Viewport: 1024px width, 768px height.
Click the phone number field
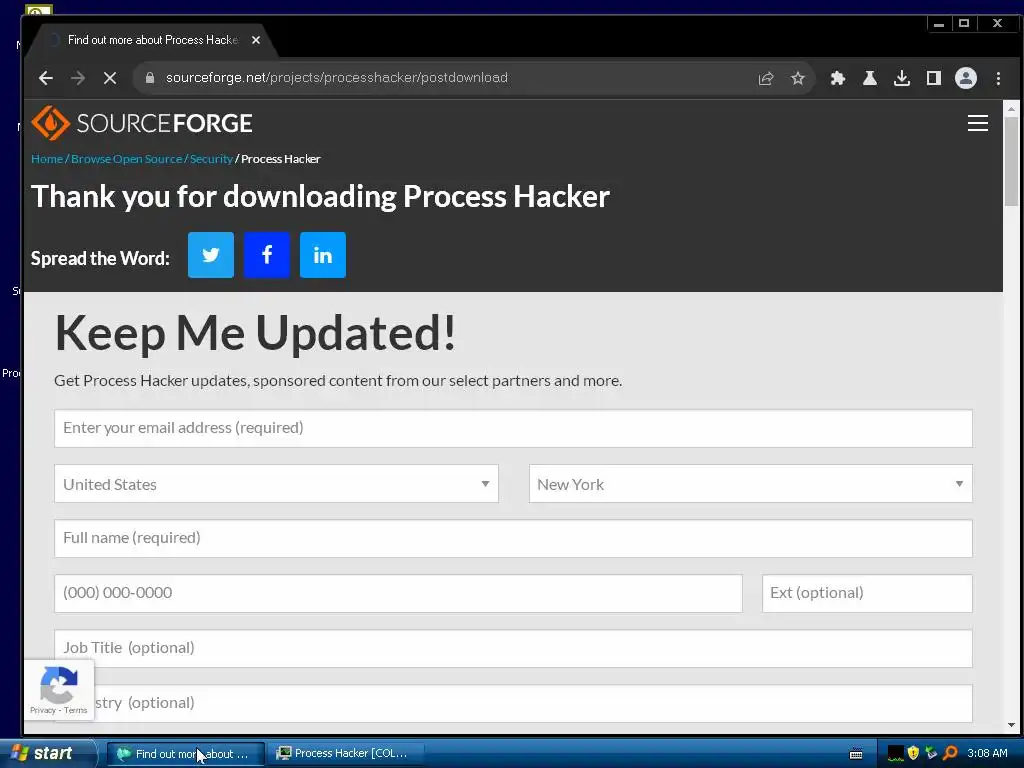tap(398, 593)
